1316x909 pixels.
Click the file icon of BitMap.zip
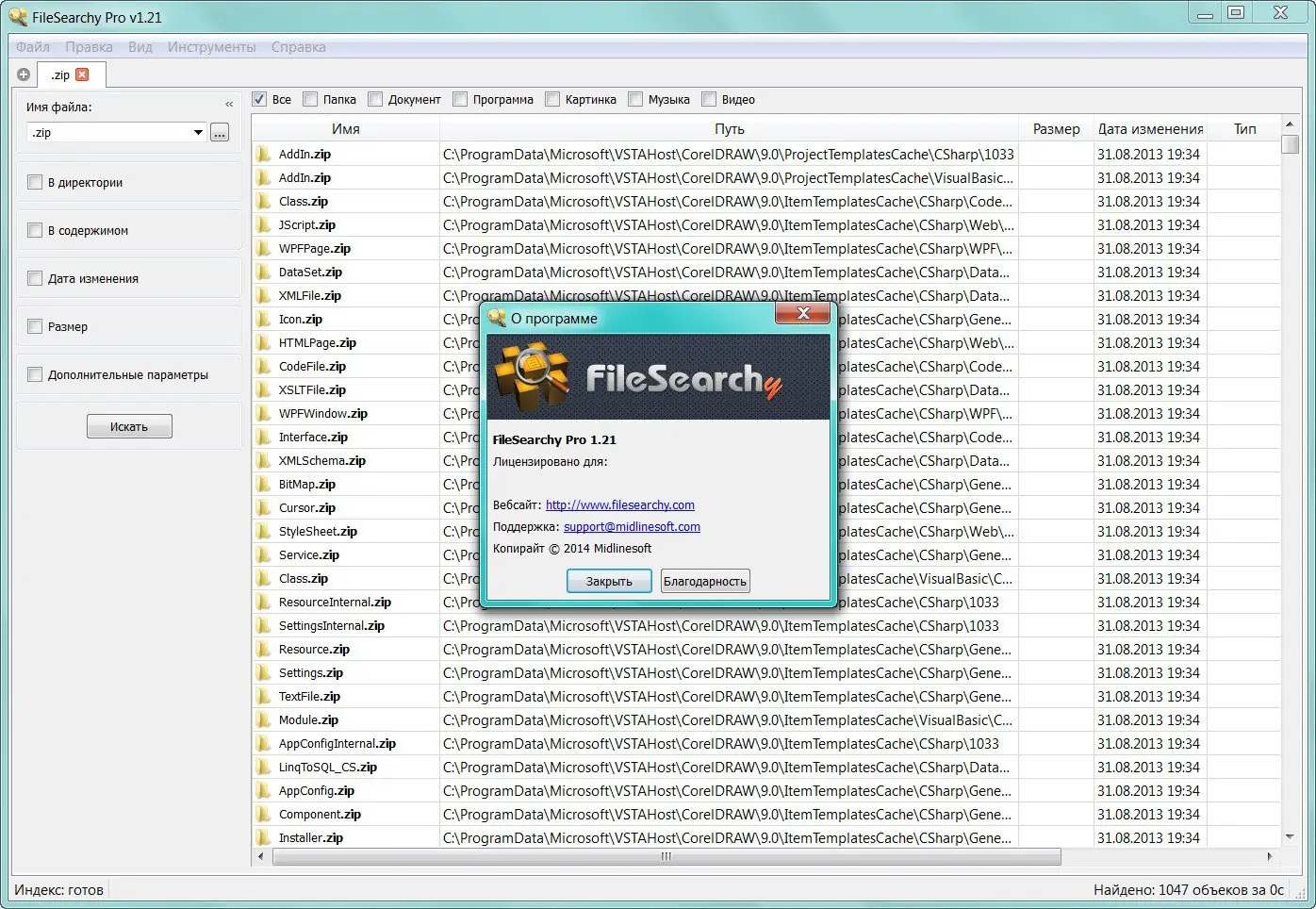point(263,485)
